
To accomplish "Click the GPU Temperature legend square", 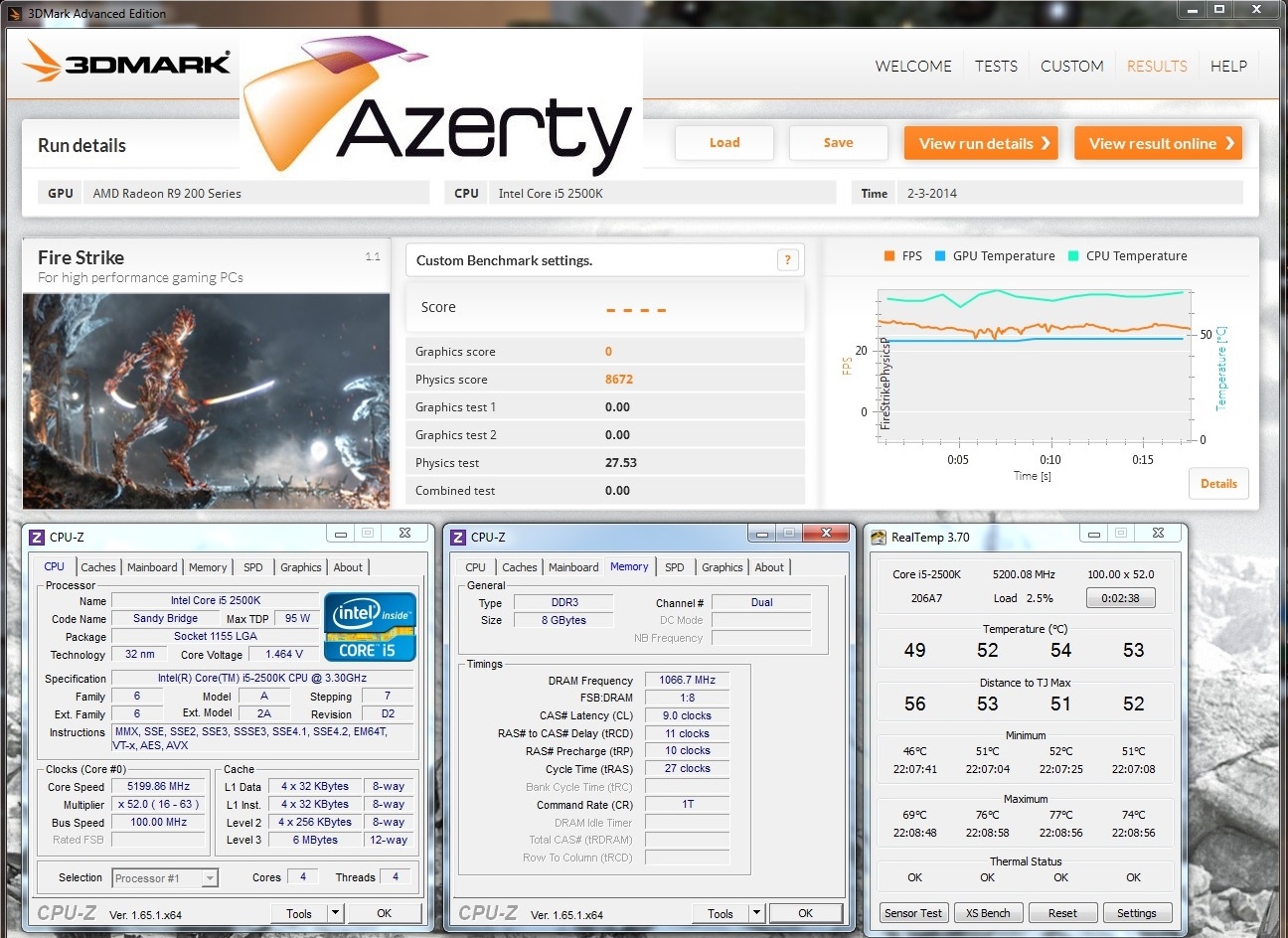I will coord(940,256).
